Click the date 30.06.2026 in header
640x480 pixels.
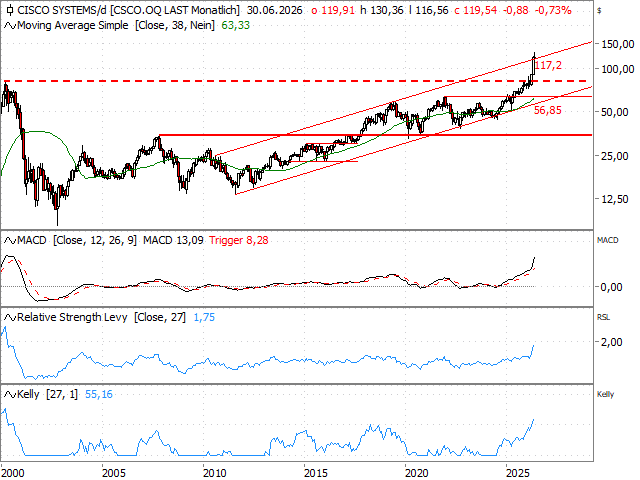pos(275,10)
